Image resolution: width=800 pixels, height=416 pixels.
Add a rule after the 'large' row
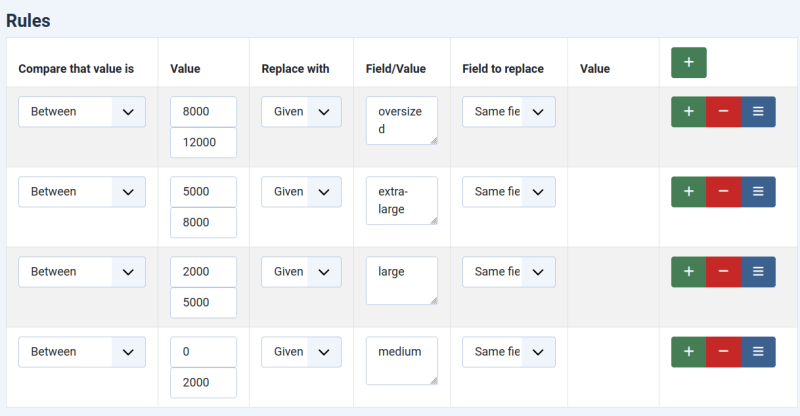click(x=688, y=272)
